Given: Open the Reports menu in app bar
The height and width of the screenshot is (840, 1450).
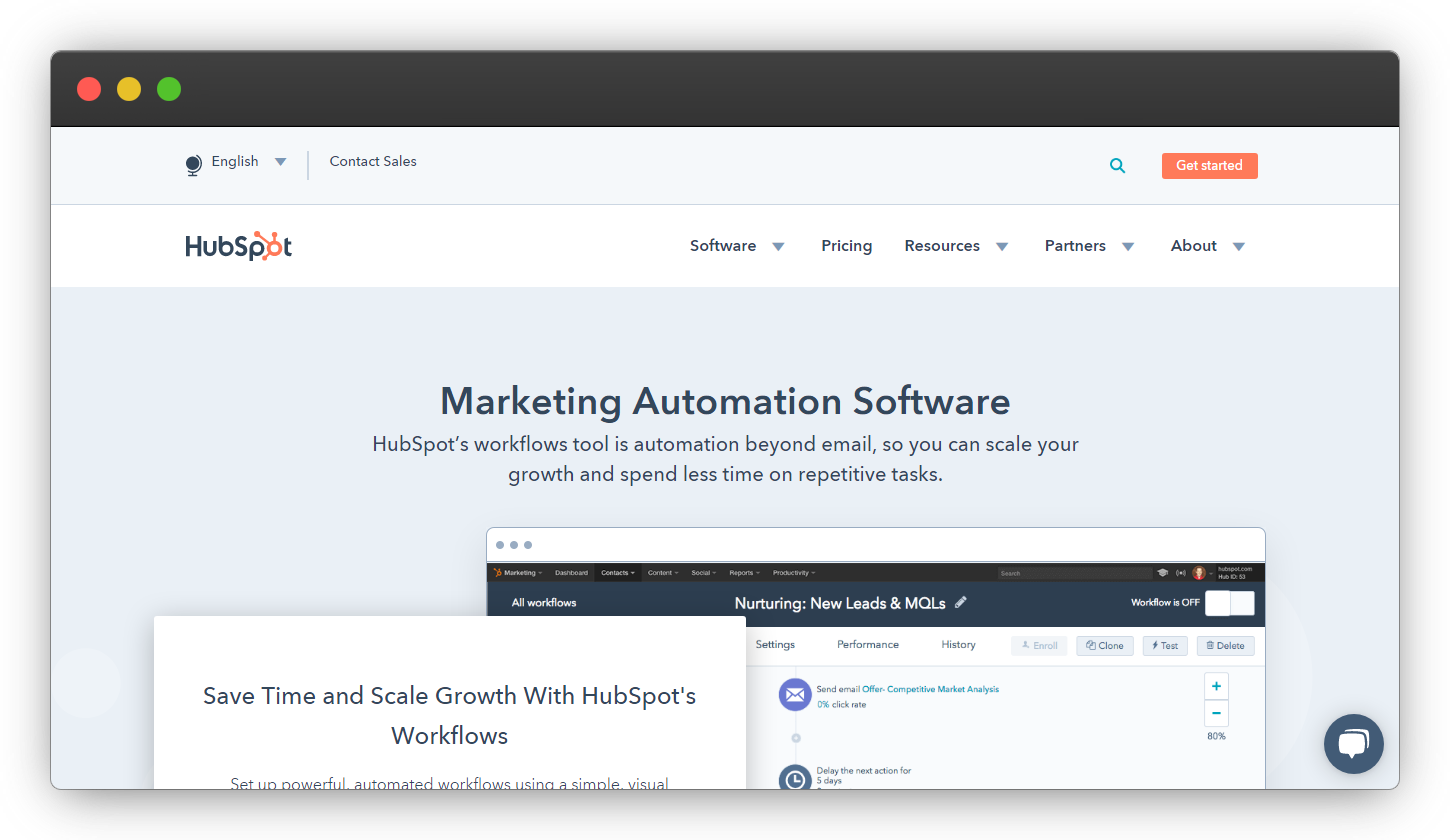Looking at the screenshot, I should pyautogui.click(x=744, y=573).
